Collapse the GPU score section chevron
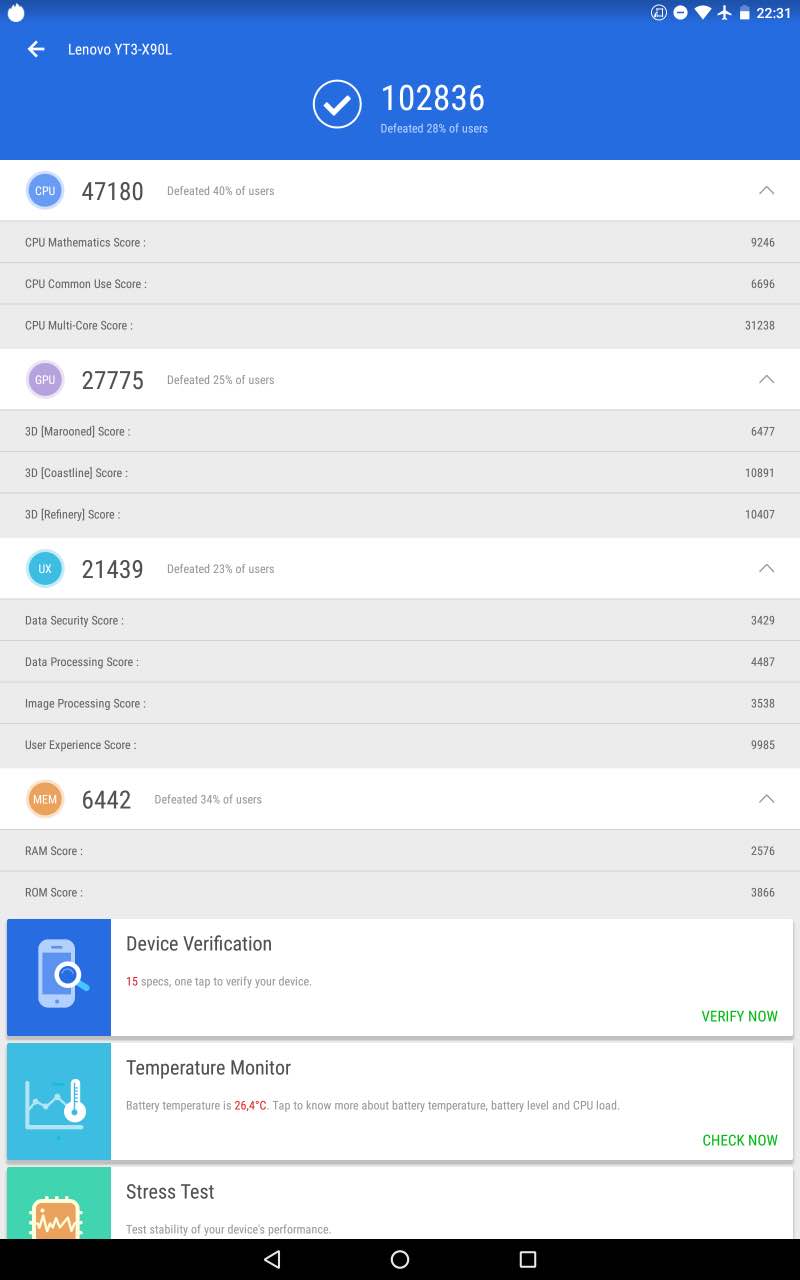The image size is (800, 1280). [766, 379]
